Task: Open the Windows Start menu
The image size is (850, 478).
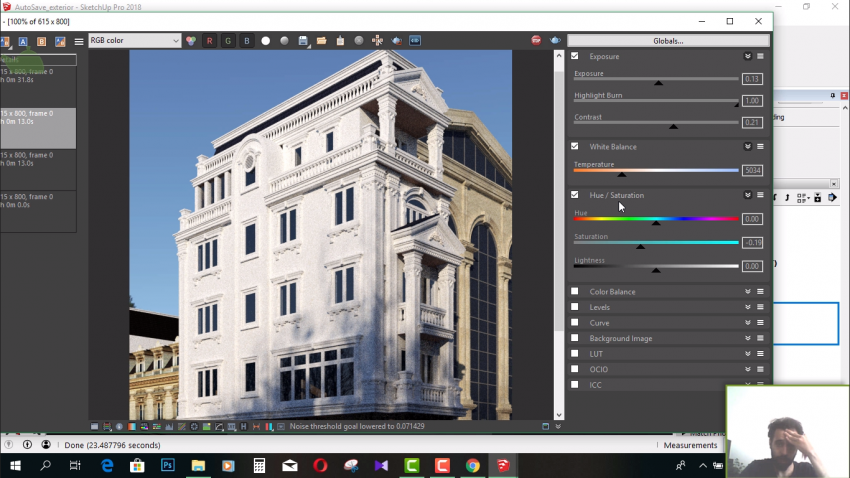Action: click(x=15, y=466)
